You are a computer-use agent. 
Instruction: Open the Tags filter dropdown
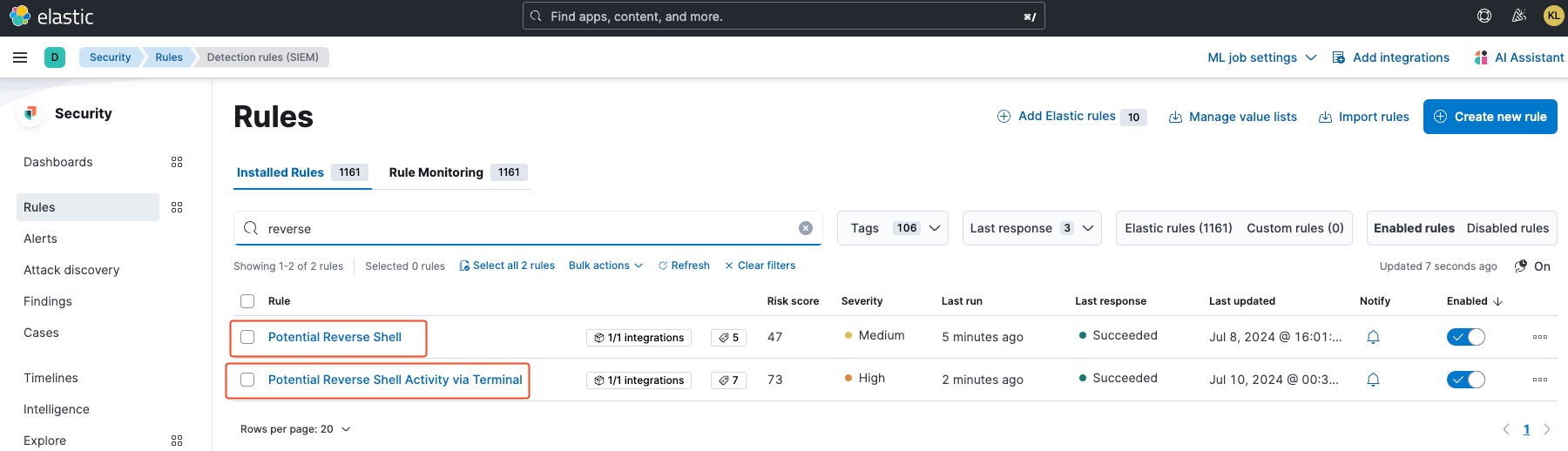click(893, 228)
